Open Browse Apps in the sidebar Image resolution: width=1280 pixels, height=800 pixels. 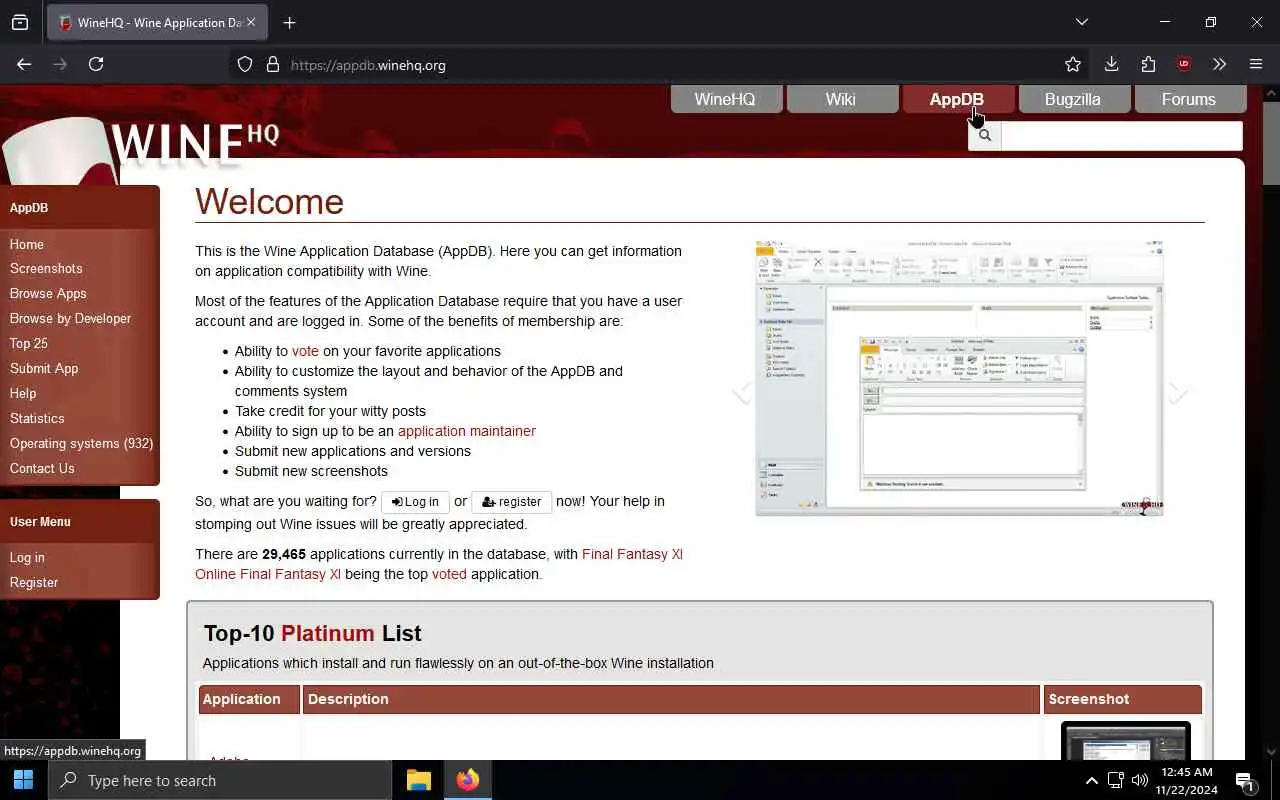click(x=48, y=293)
